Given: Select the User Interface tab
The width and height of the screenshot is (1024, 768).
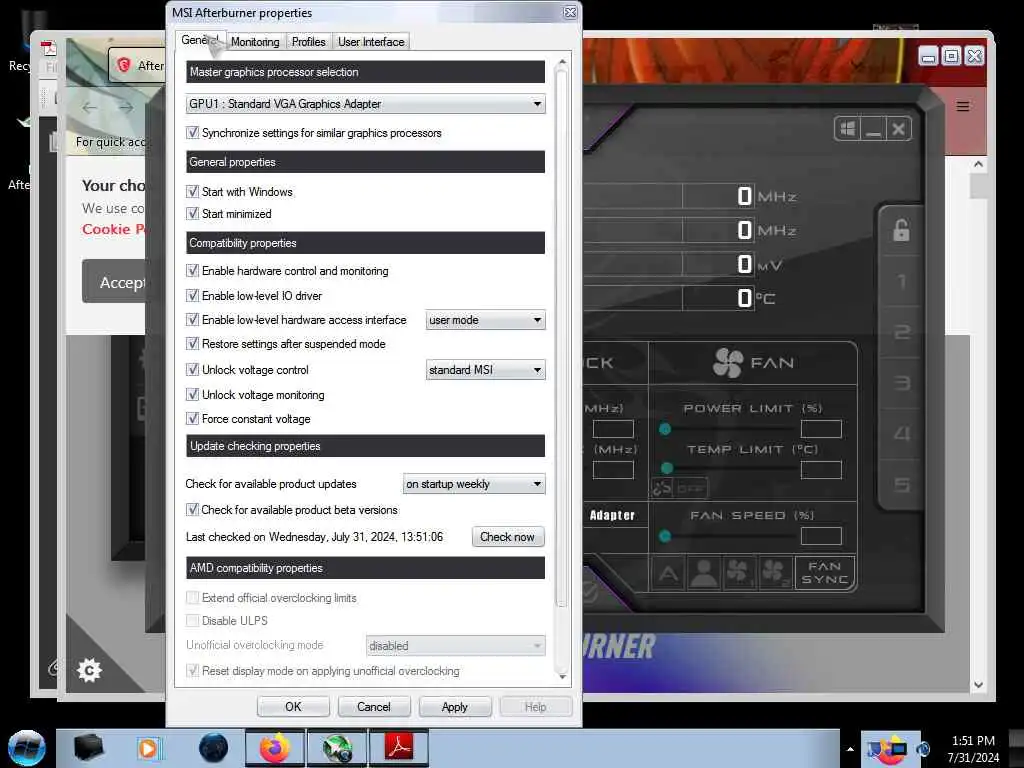Looking at the screenshot, I should click(x=371, y=42).
